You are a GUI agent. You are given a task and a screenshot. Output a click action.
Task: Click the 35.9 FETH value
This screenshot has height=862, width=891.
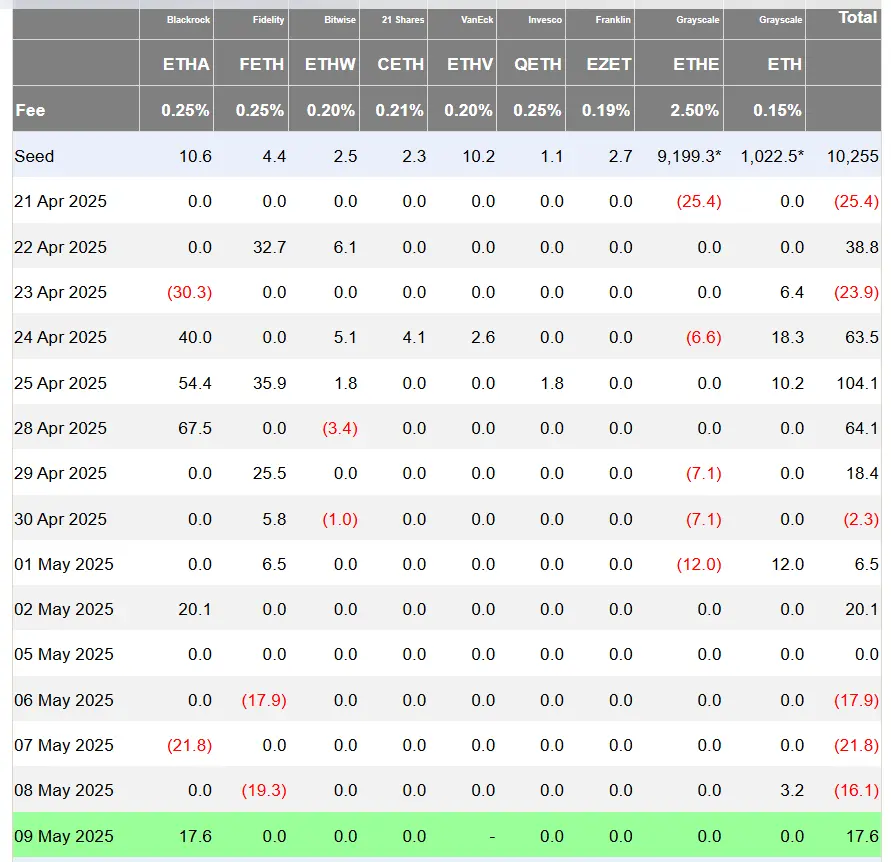point(269,383)
